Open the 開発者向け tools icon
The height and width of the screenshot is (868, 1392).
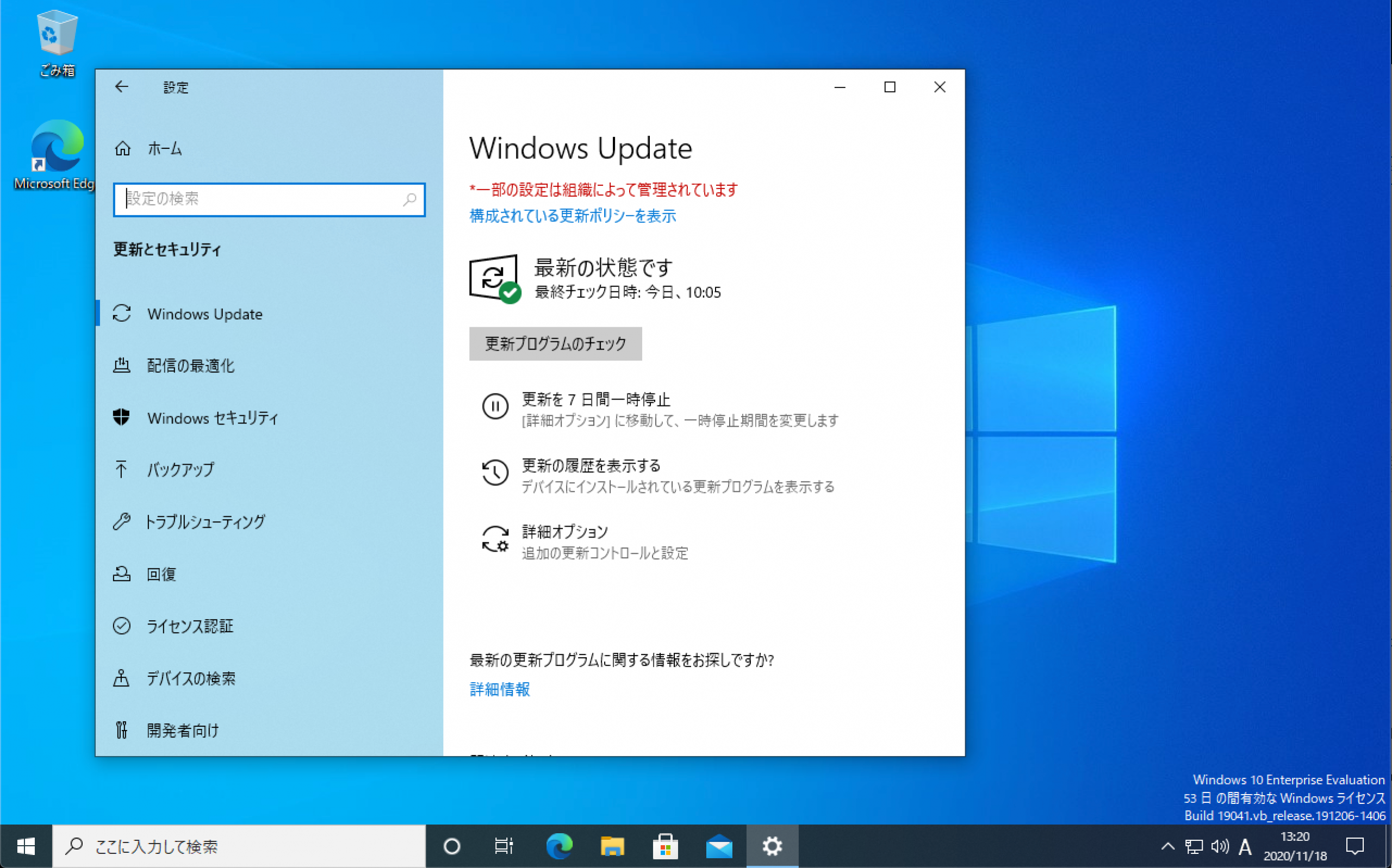click(122, 729)
